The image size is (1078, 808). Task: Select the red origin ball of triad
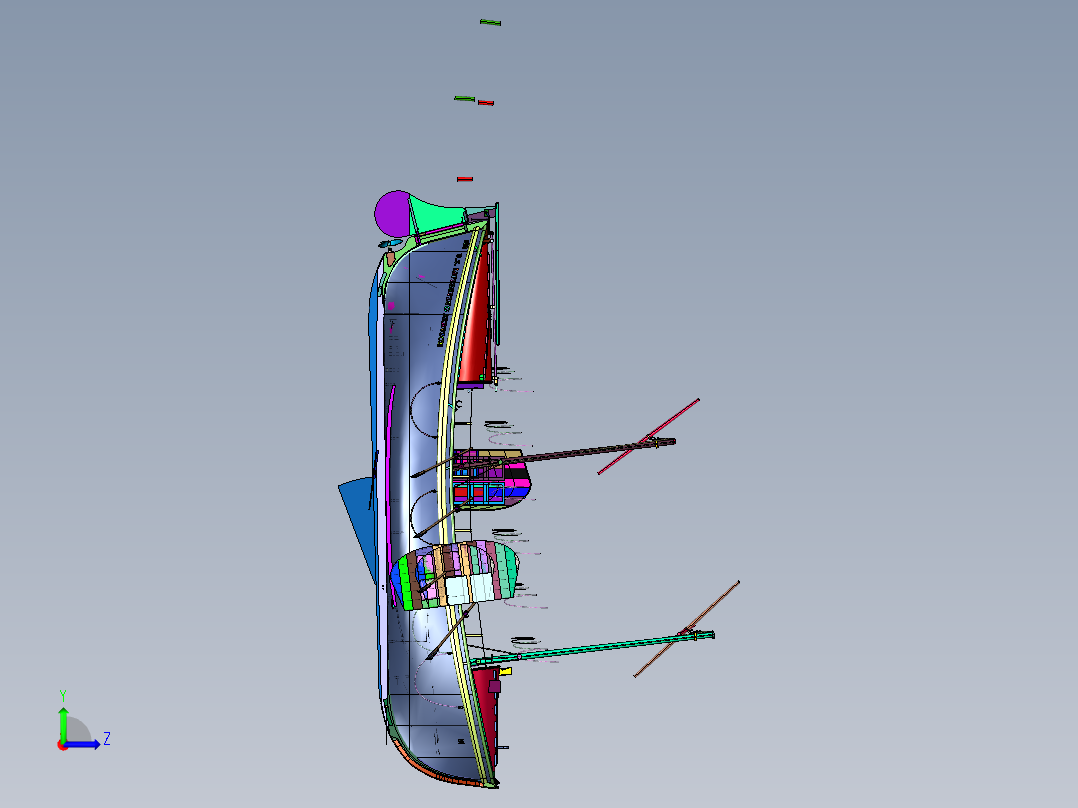62,745
